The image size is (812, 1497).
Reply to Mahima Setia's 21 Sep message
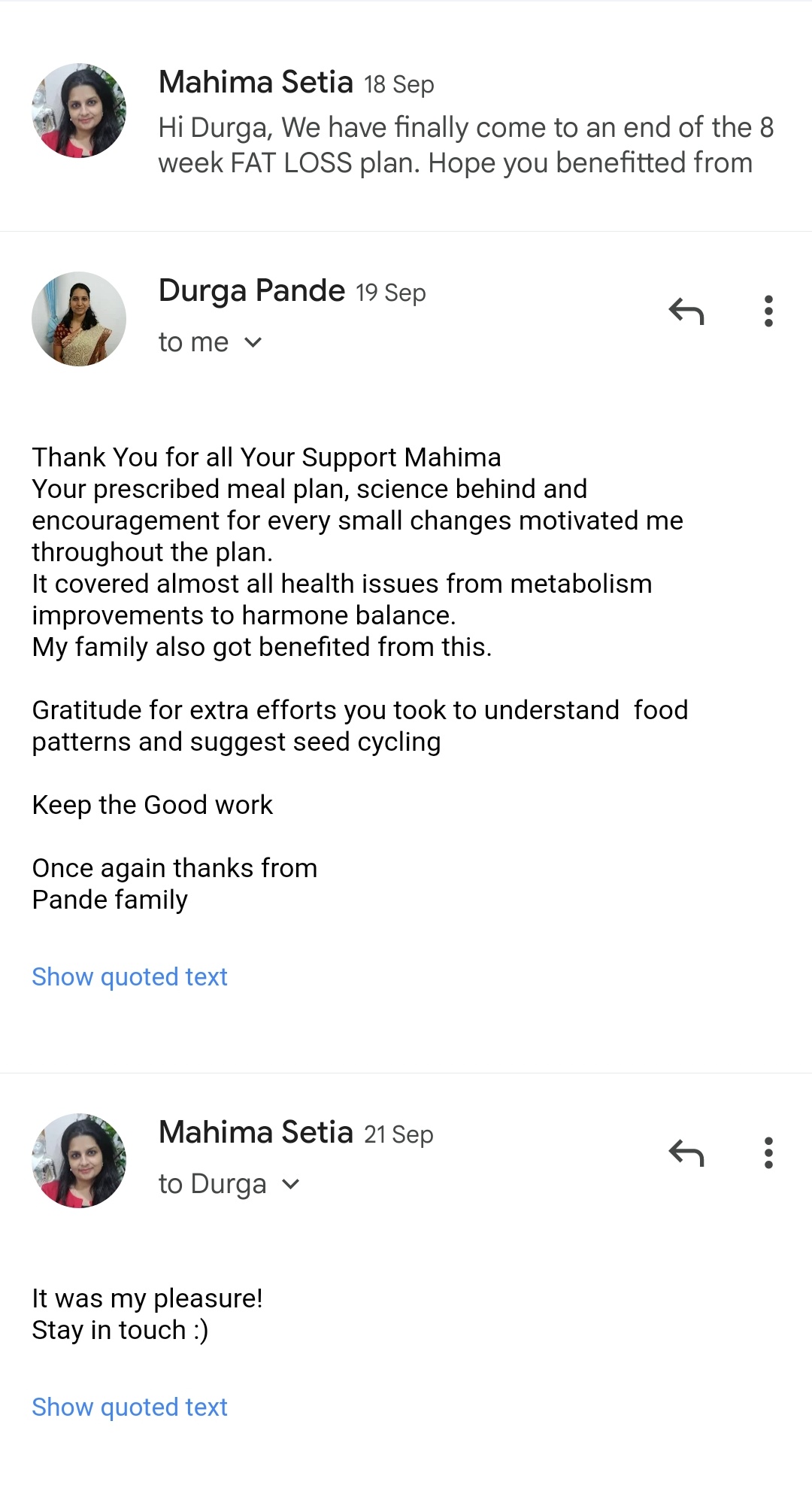point(686,1152)
